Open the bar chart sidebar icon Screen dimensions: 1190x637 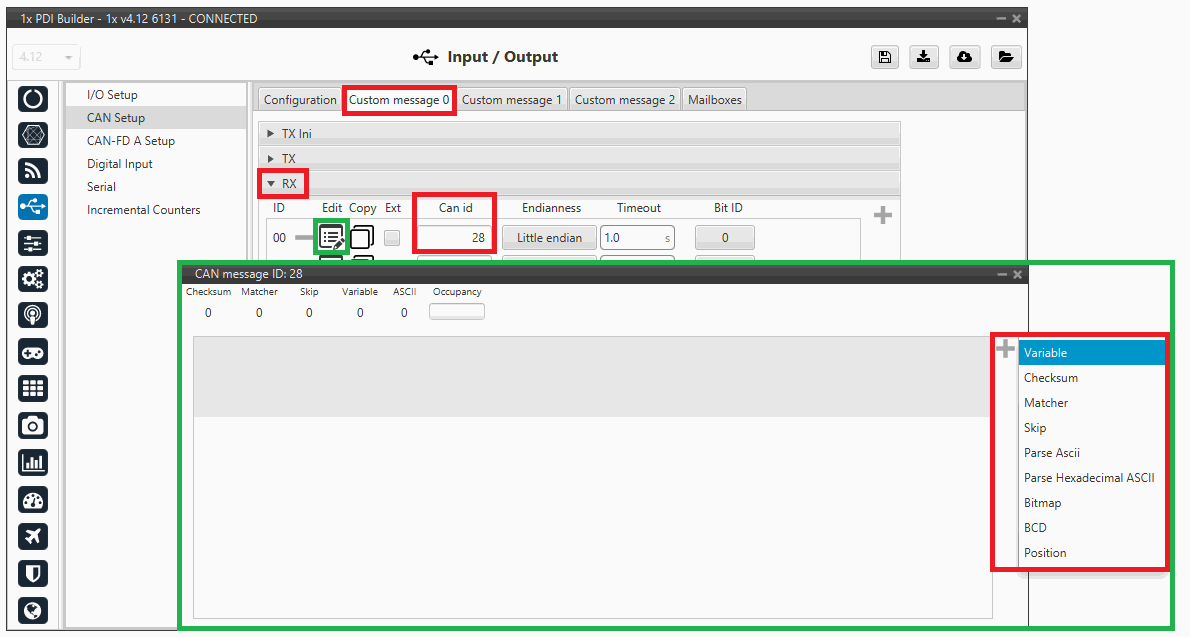(x=33, y=462)
